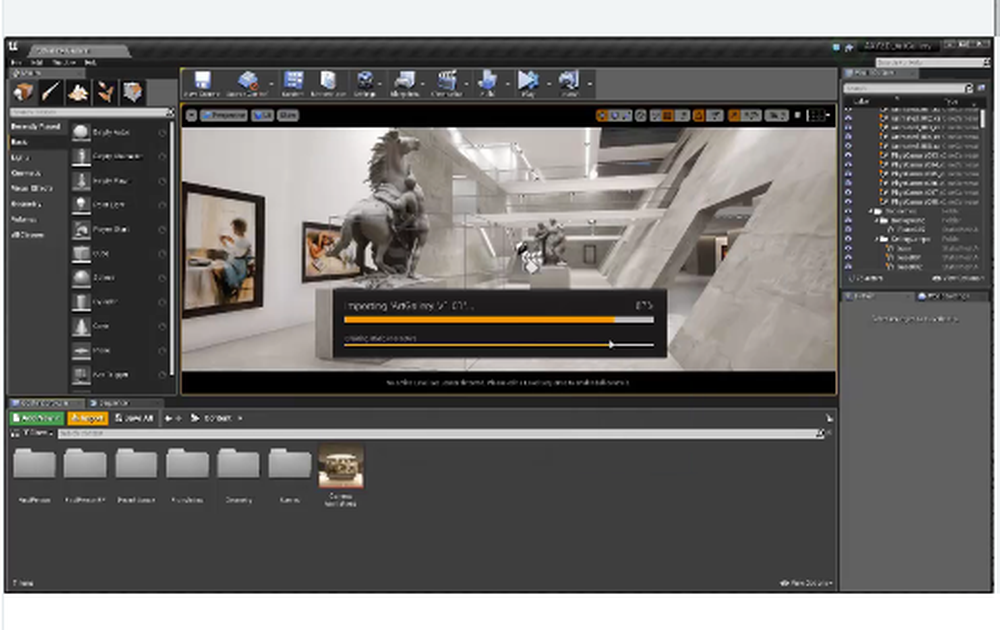Click the back arrow in Content Browser
This screenshot has width=1000, height=630.
168,418
